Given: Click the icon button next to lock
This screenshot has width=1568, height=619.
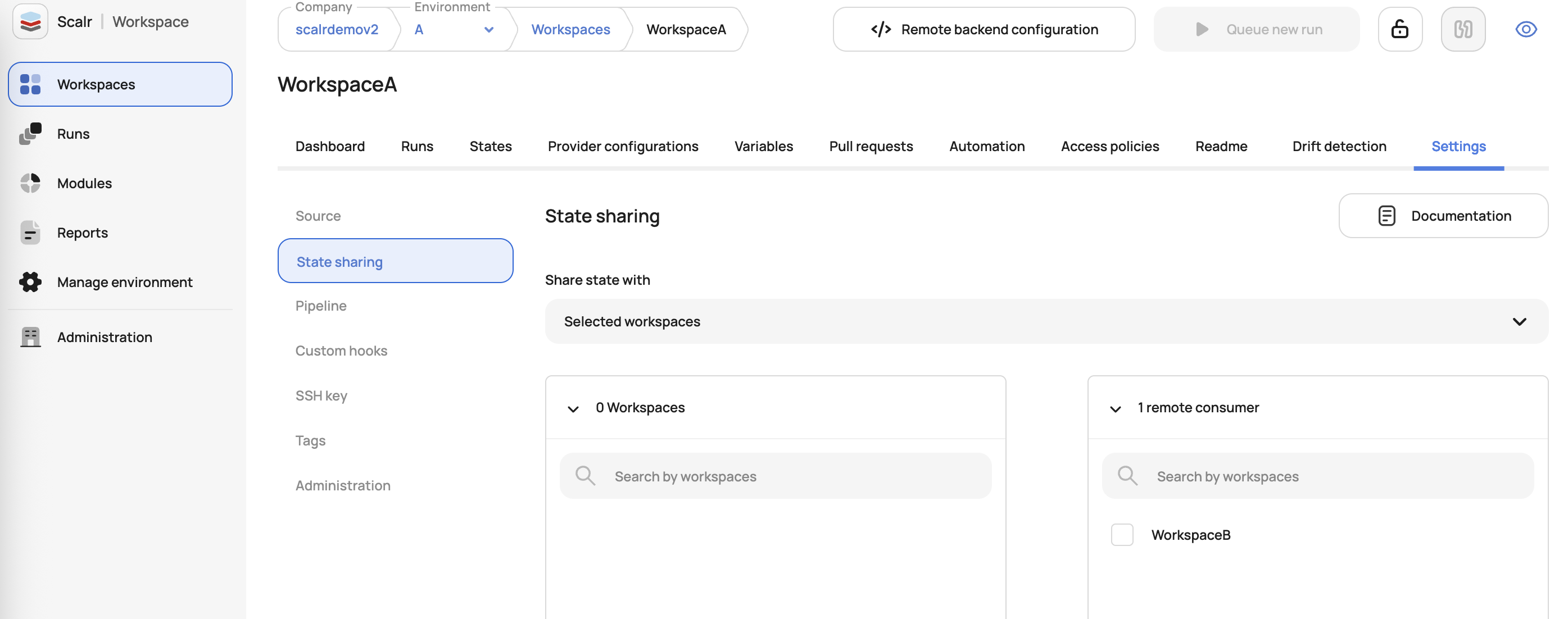Looking at the screenshot, I should [x=1463, y=29].
